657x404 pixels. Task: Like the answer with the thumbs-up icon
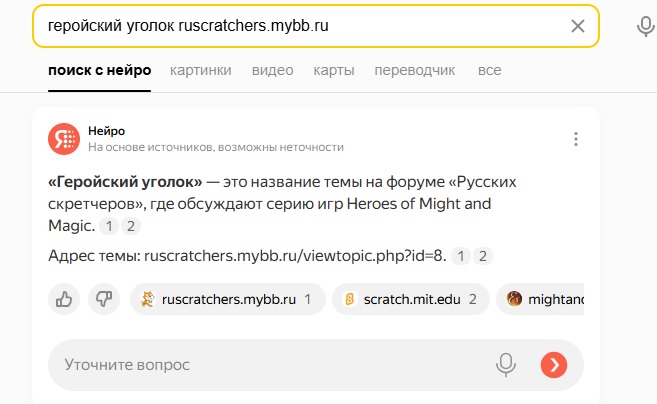pos(64,299)
